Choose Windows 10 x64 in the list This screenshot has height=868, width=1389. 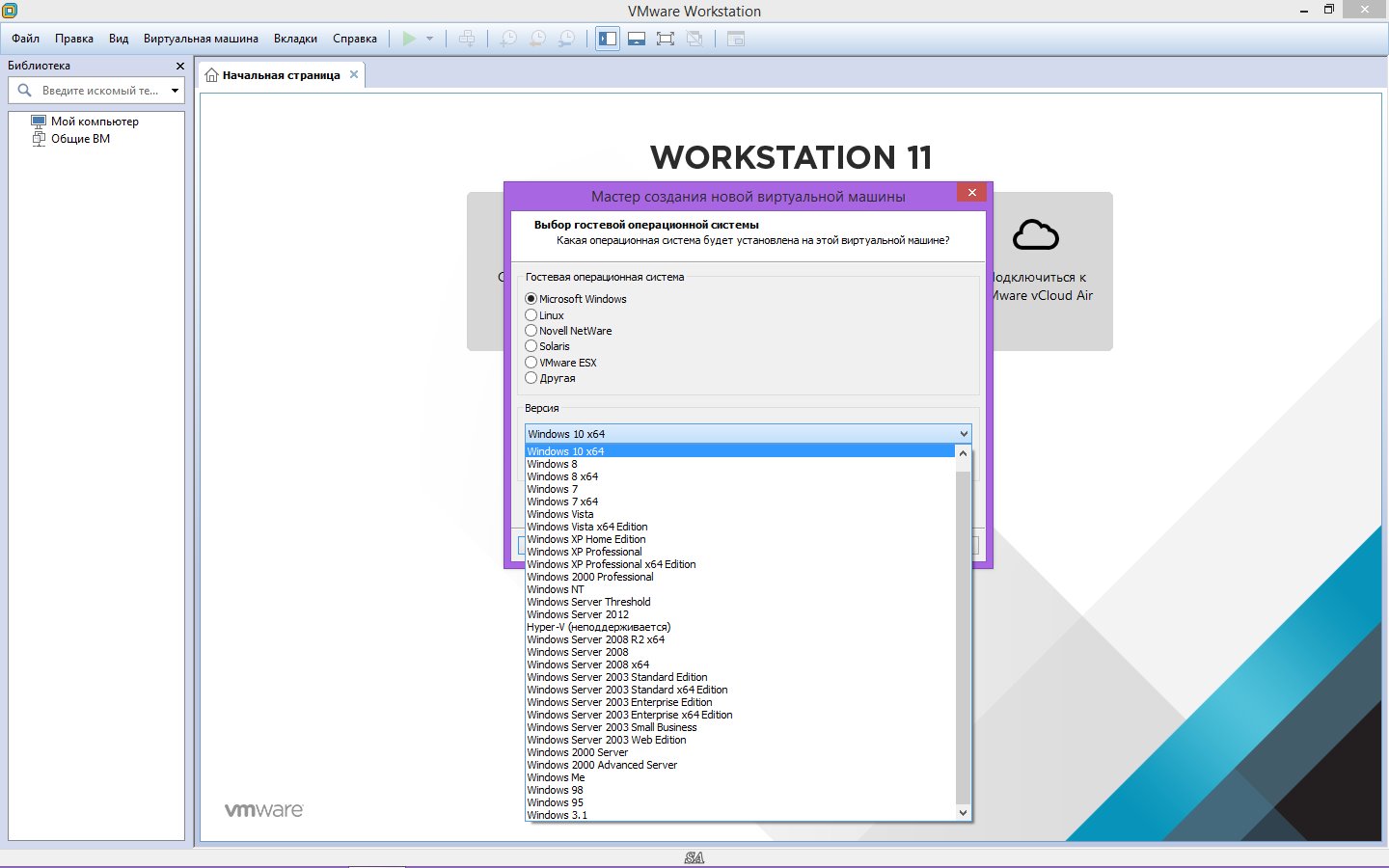(x=740, y=451)
